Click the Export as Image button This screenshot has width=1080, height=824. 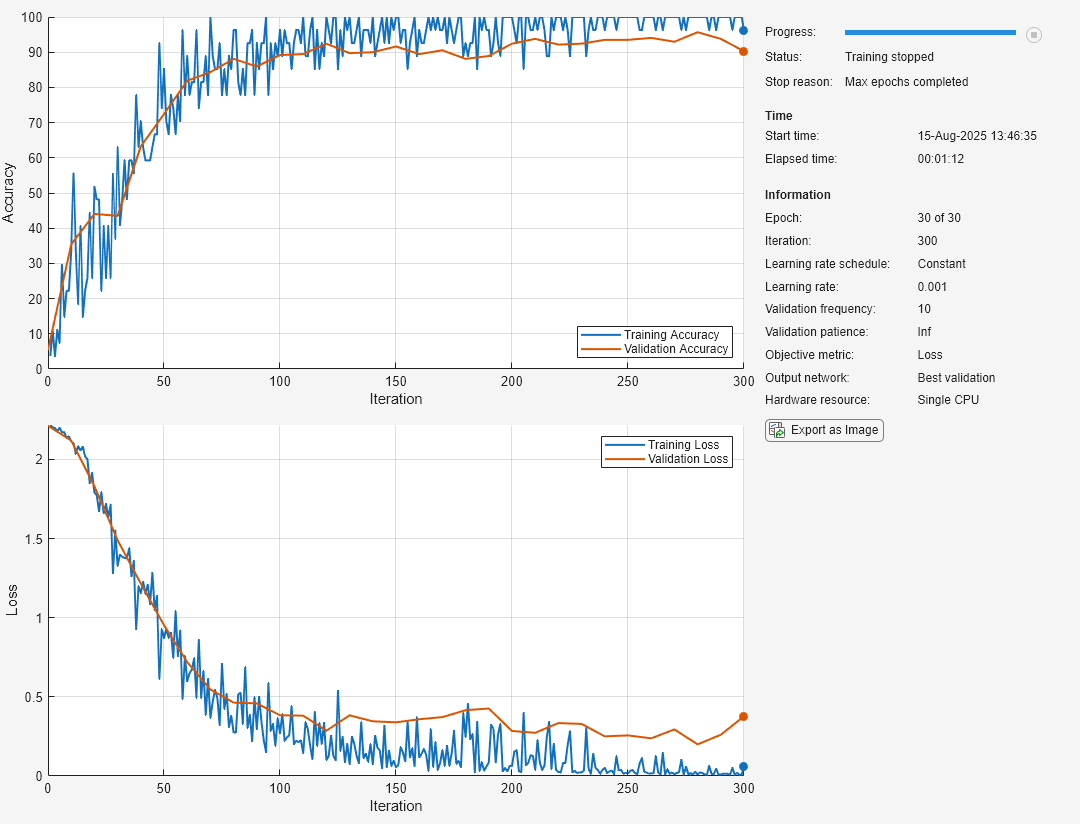(824, 430)
